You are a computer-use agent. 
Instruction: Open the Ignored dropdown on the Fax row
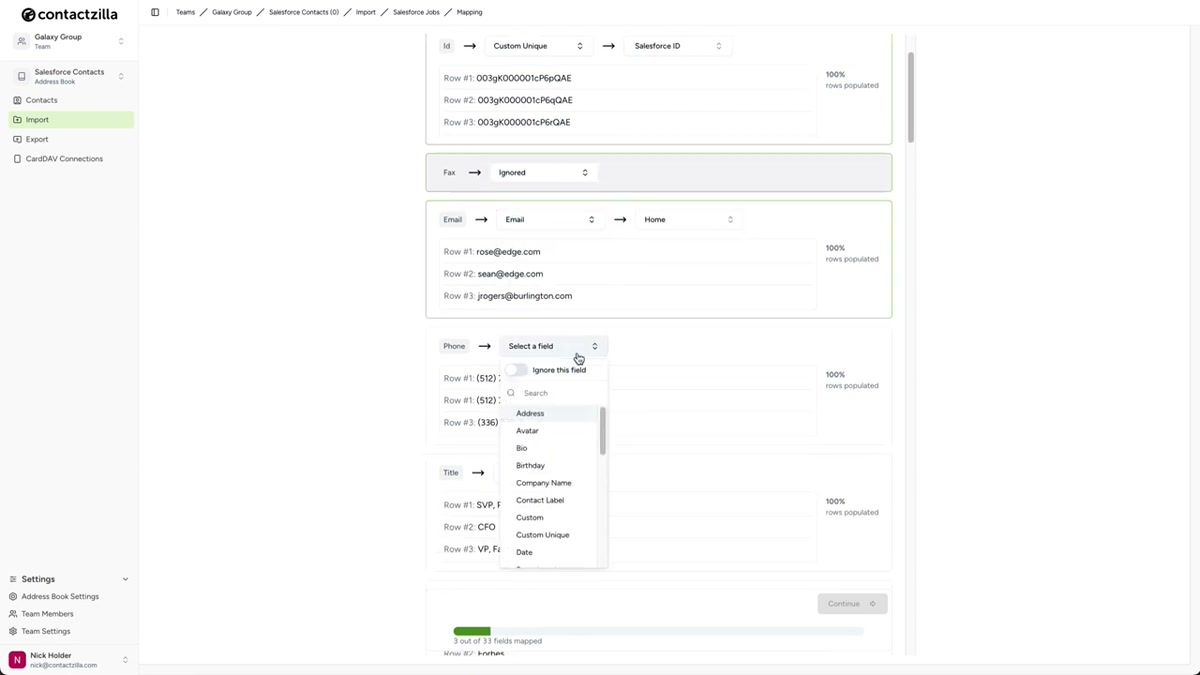point(543,172)
